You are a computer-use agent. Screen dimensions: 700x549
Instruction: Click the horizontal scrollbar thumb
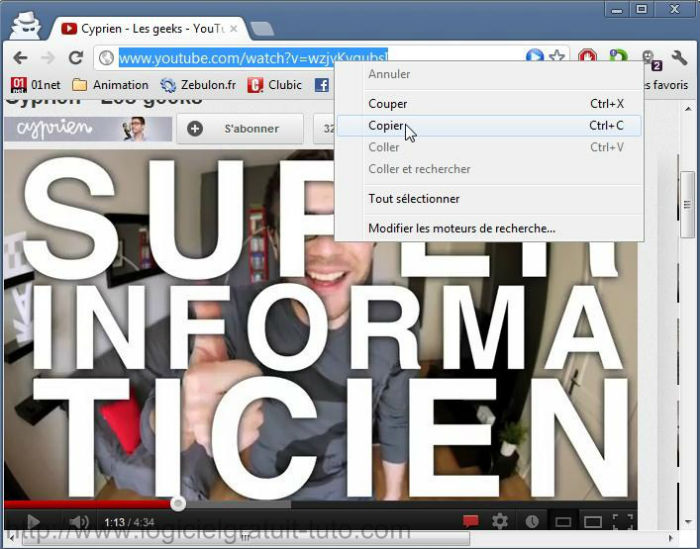pyautogui.click(x=246, y=538)
